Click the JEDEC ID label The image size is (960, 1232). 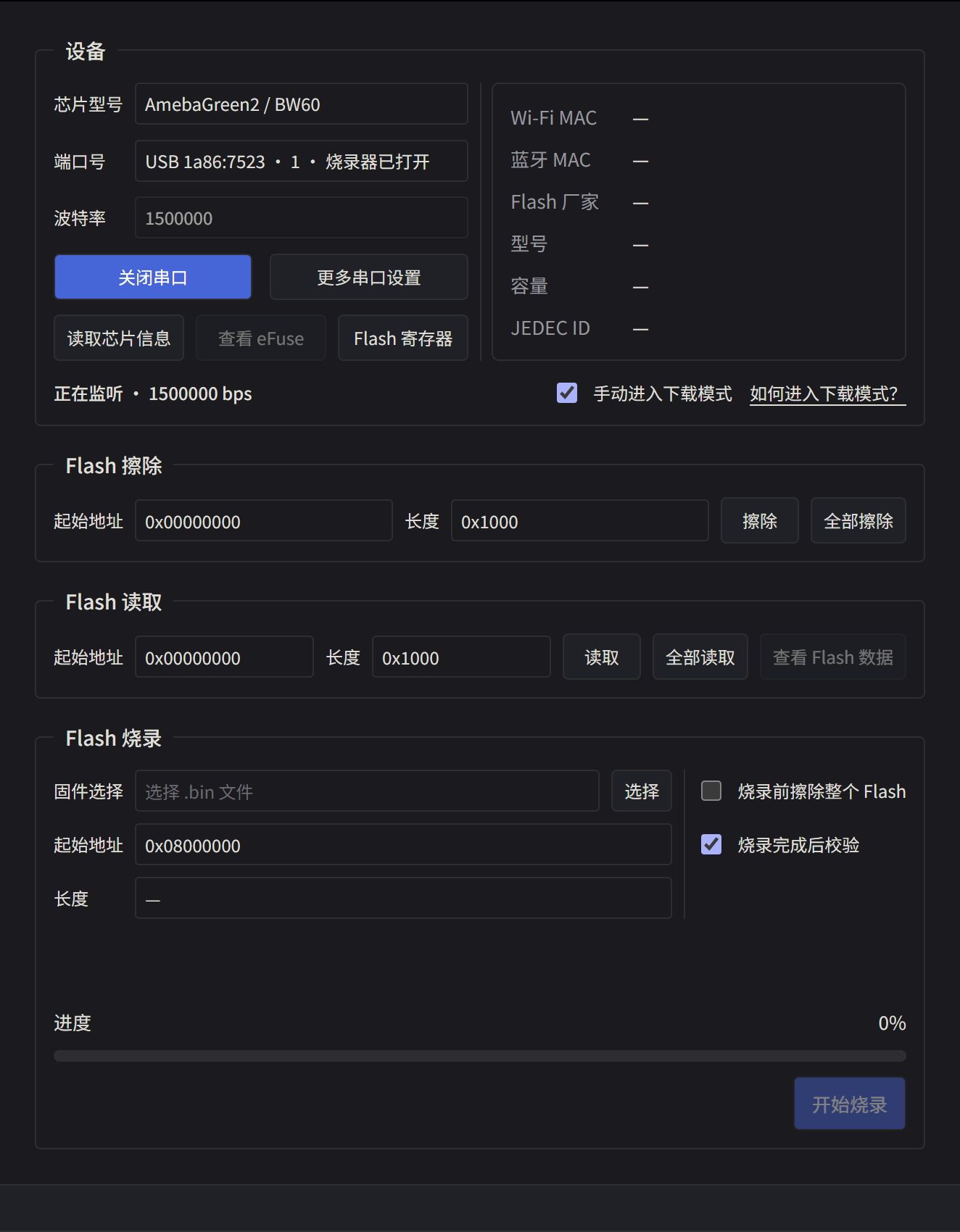pyautogui.click(x=550, y=328)
